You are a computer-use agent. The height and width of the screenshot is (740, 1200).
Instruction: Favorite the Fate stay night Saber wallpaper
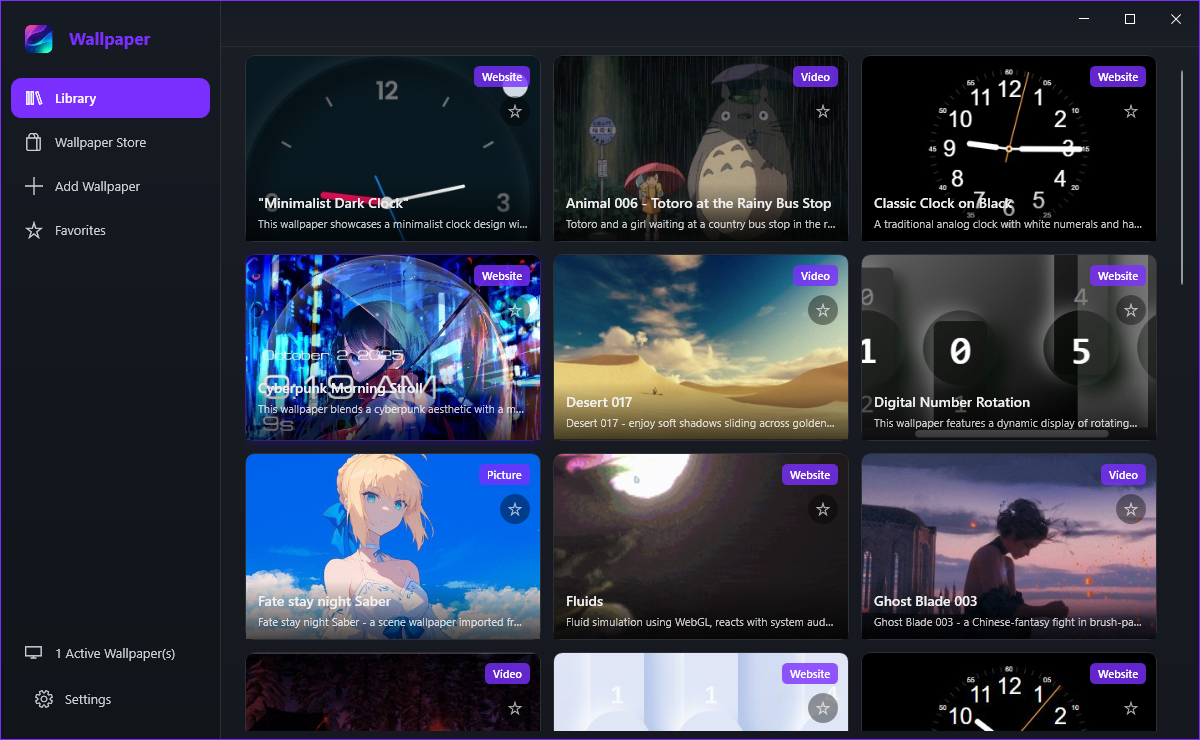pos(515,509)
